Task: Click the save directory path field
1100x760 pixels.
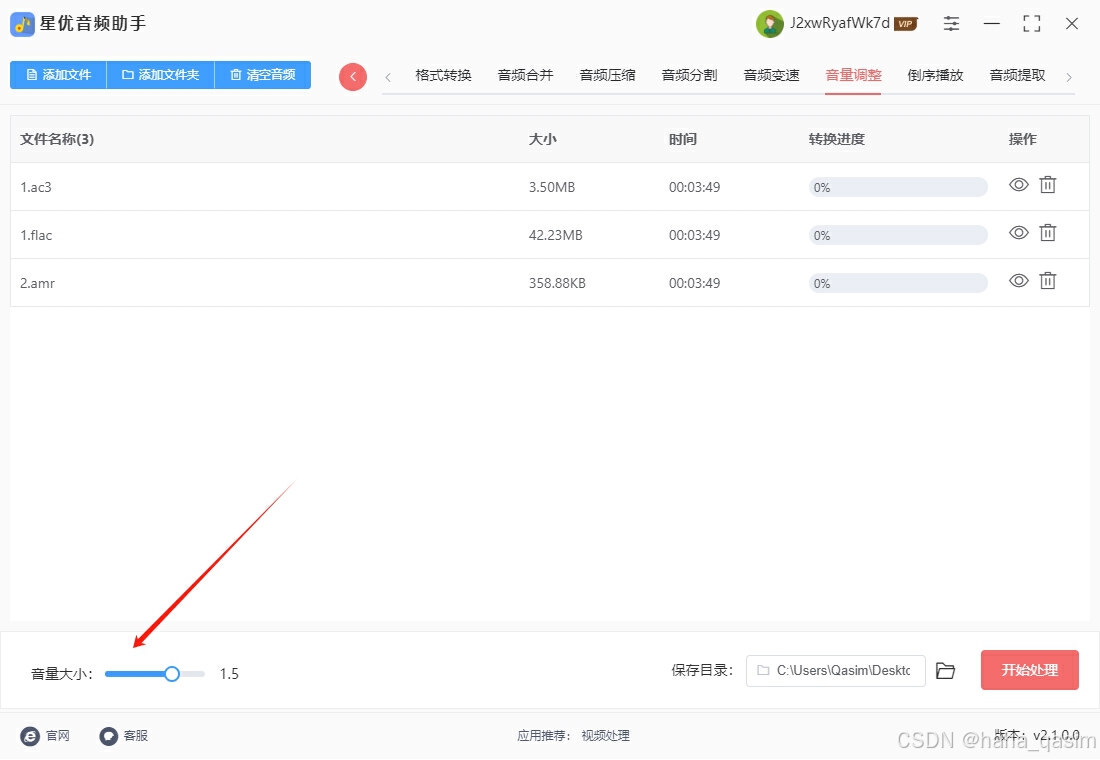Action: (836, 671)
